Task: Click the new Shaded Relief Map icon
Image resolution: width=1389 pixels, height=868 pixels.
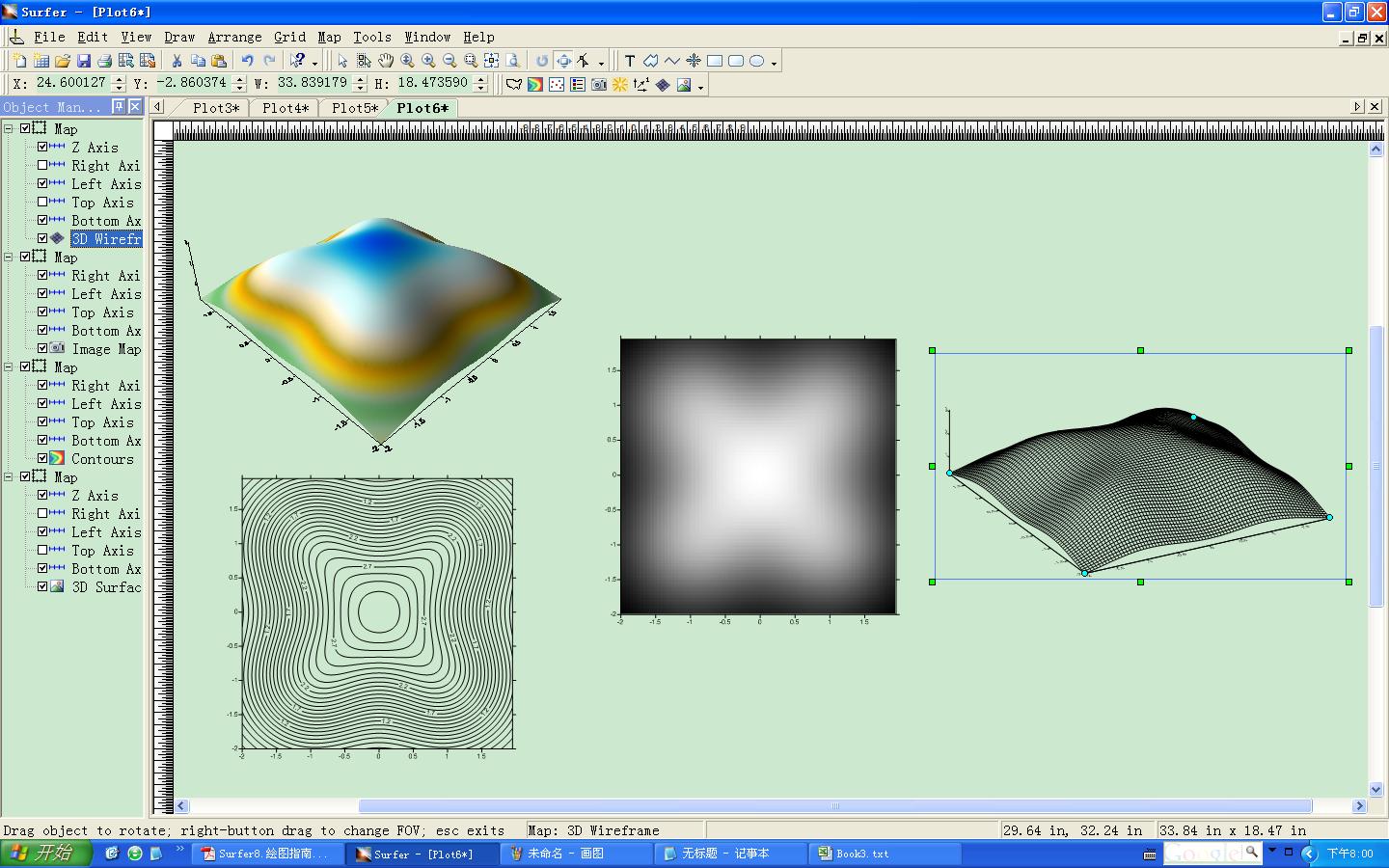Action: tap(620, 85)
